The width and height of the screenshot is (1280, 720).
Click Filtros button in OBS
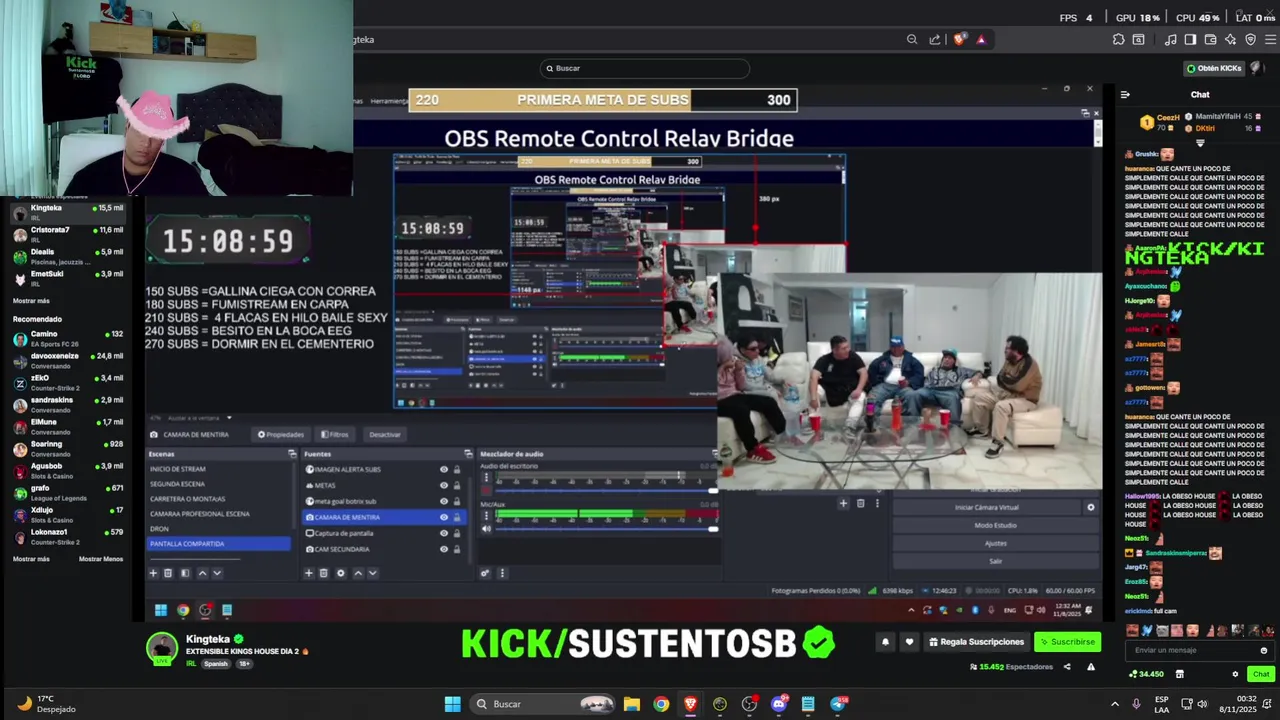pos(335,435)
